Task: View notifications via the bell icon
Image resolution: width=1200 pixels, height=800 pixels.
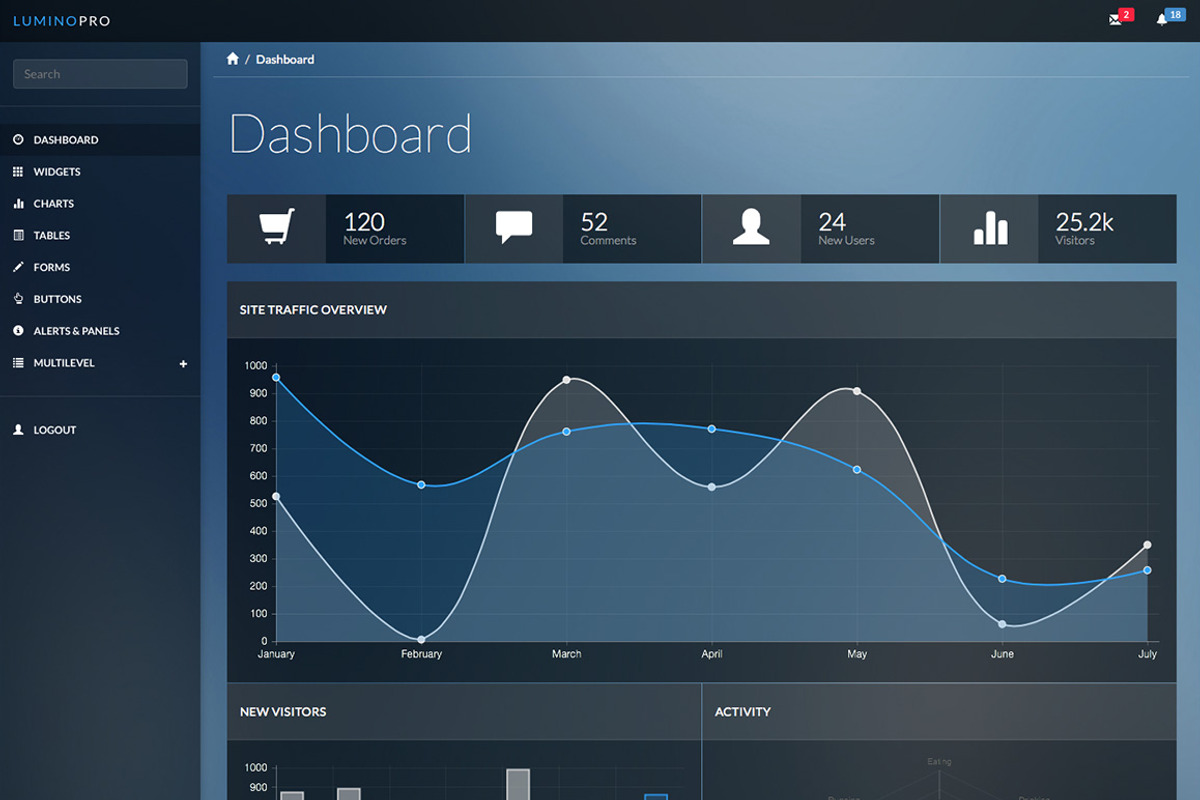Action: point(1160,20)
